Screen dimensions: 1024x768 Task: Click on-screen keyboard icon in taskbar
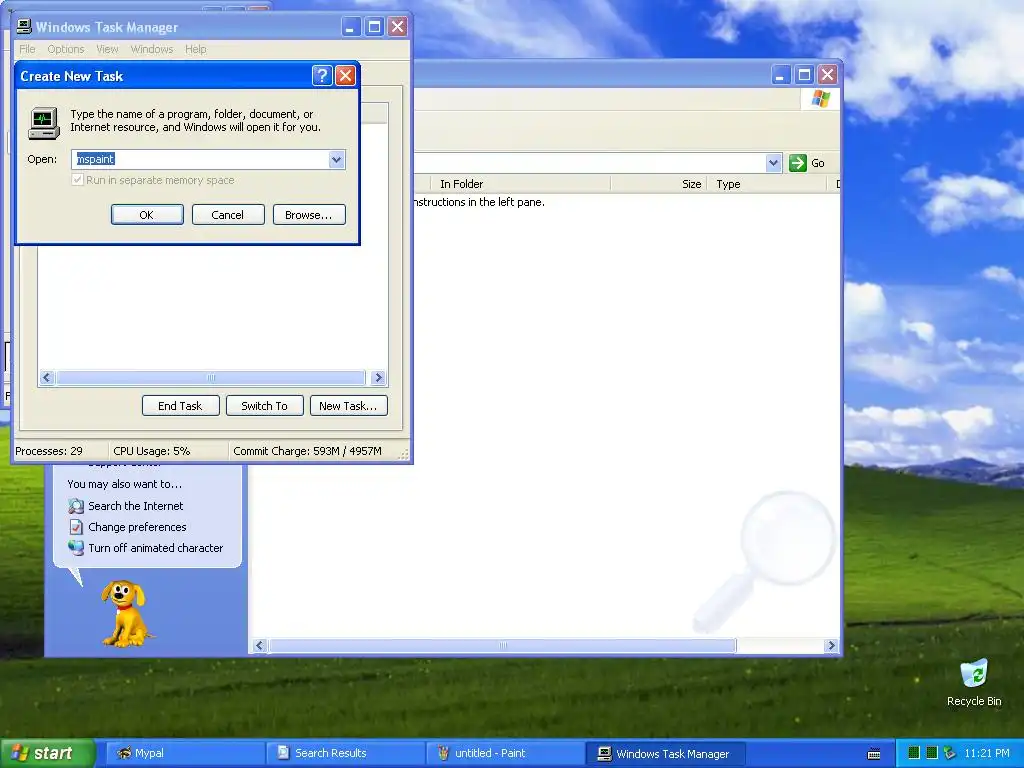point(874,754)
